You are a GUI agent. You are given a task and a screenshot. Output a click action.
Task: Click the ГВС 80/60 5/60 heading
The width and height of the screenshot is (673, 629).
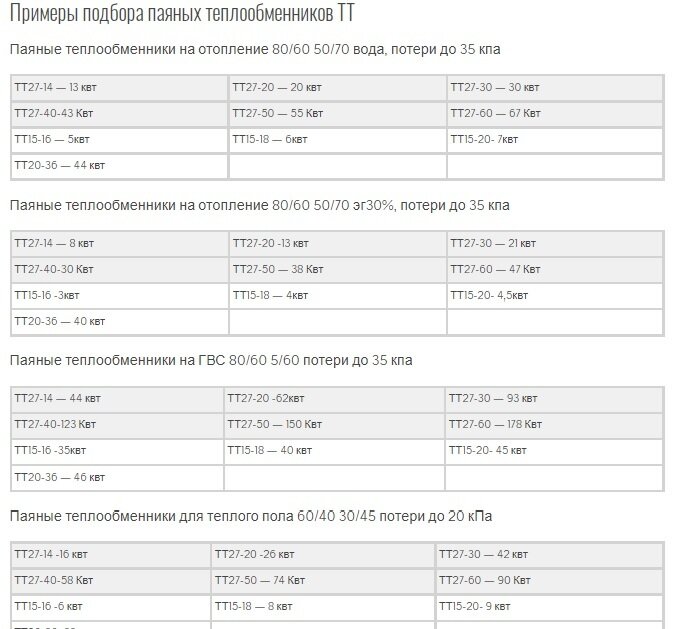pos(211,360)
